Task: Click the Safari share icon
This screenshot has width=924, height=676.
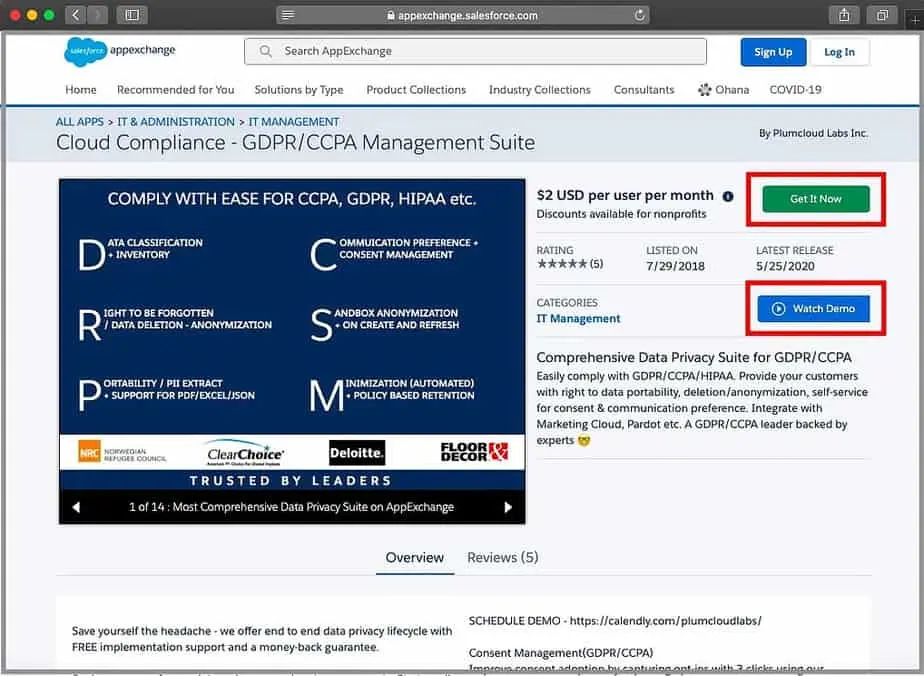Action: [844, 15]
